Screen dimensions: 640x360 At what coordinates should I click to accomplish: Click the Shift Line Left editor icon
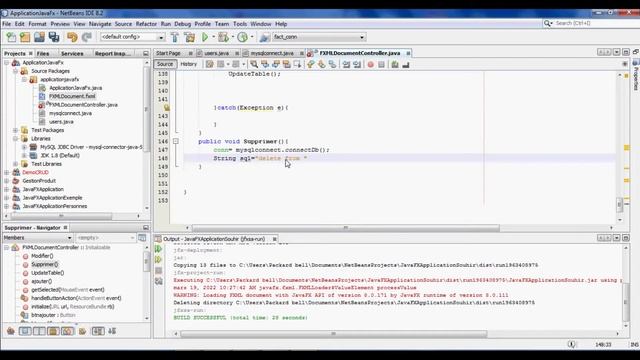[x=346, y=64]
